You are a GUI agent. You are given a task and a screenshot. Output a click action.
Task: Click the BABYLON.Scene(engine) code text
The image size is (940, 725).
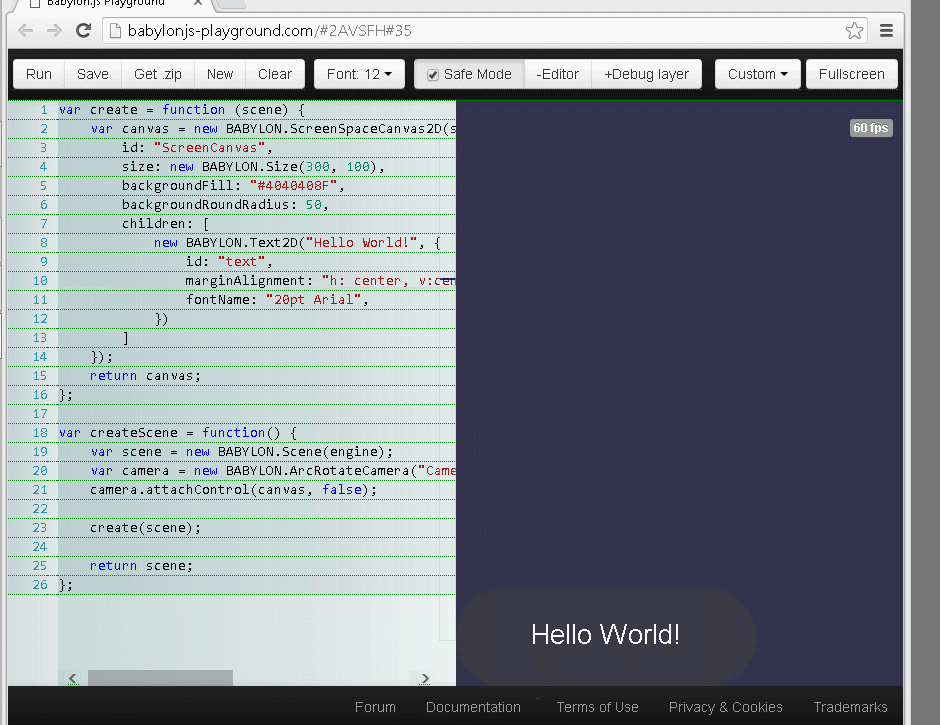[x=301, y=452]
